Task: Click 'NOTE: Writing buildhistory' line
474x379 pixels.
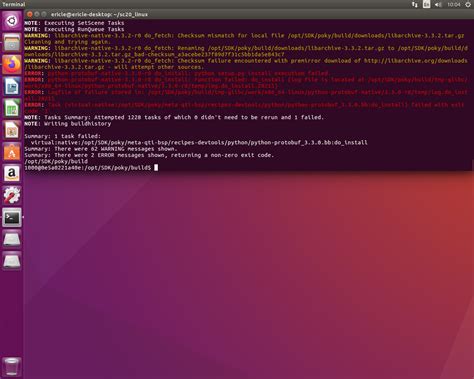Action: (x=67, y=124)
